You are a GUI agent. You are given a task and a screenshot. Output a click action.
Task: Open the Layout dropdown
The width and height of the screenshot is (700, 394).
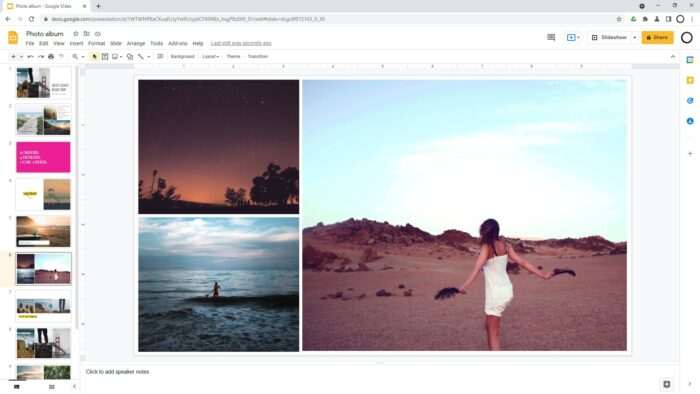(x=210, y=57)
